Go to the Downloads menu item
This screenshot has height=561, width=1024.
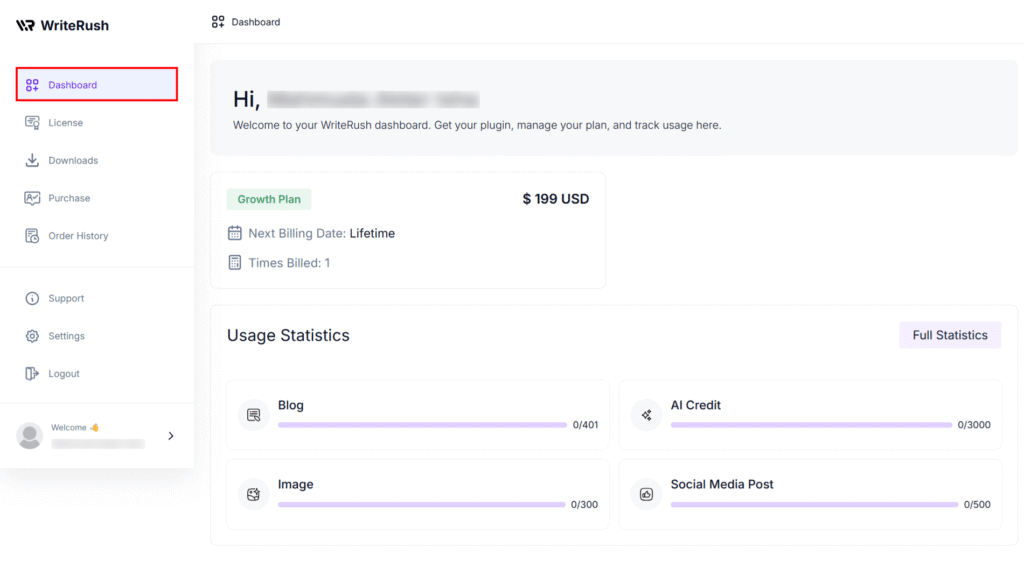click(97, 160)
